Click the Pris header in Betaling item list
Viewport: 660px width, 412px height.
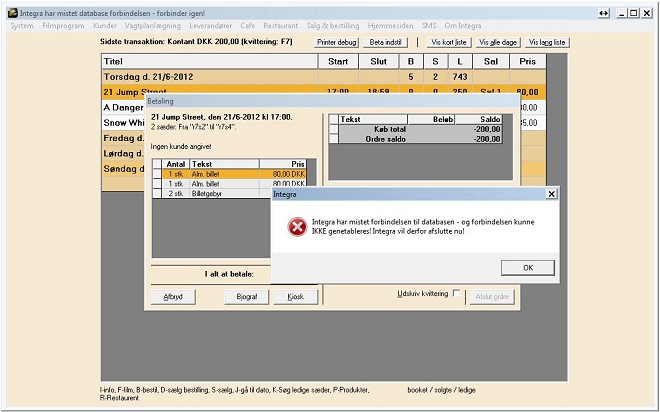pyautogui.click(x=283, y=164)
